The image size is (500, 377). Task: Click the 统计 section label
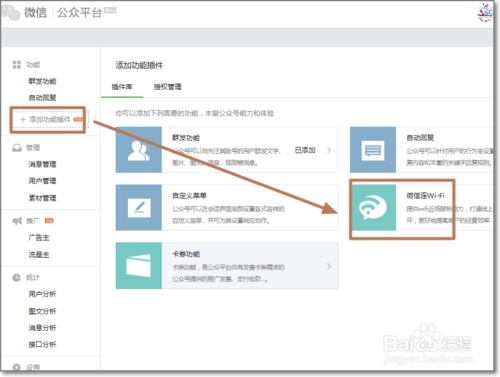33,277
